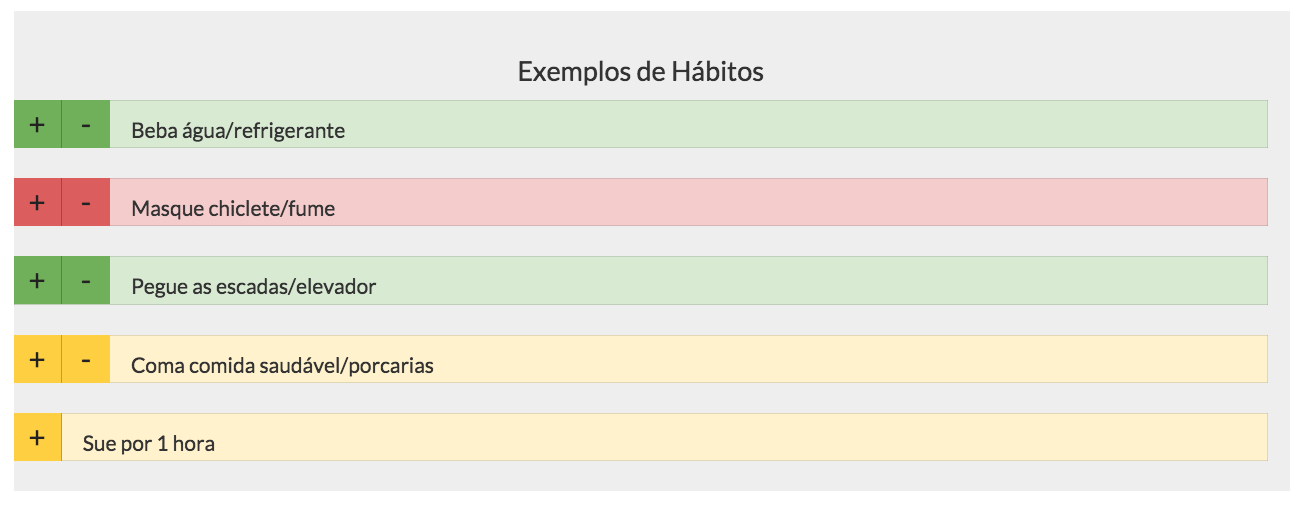The height and width of the screenshot is (513, 1304).
Task: Hit minus on Coma comida saudável/porcarias
Action: (86, 359)
